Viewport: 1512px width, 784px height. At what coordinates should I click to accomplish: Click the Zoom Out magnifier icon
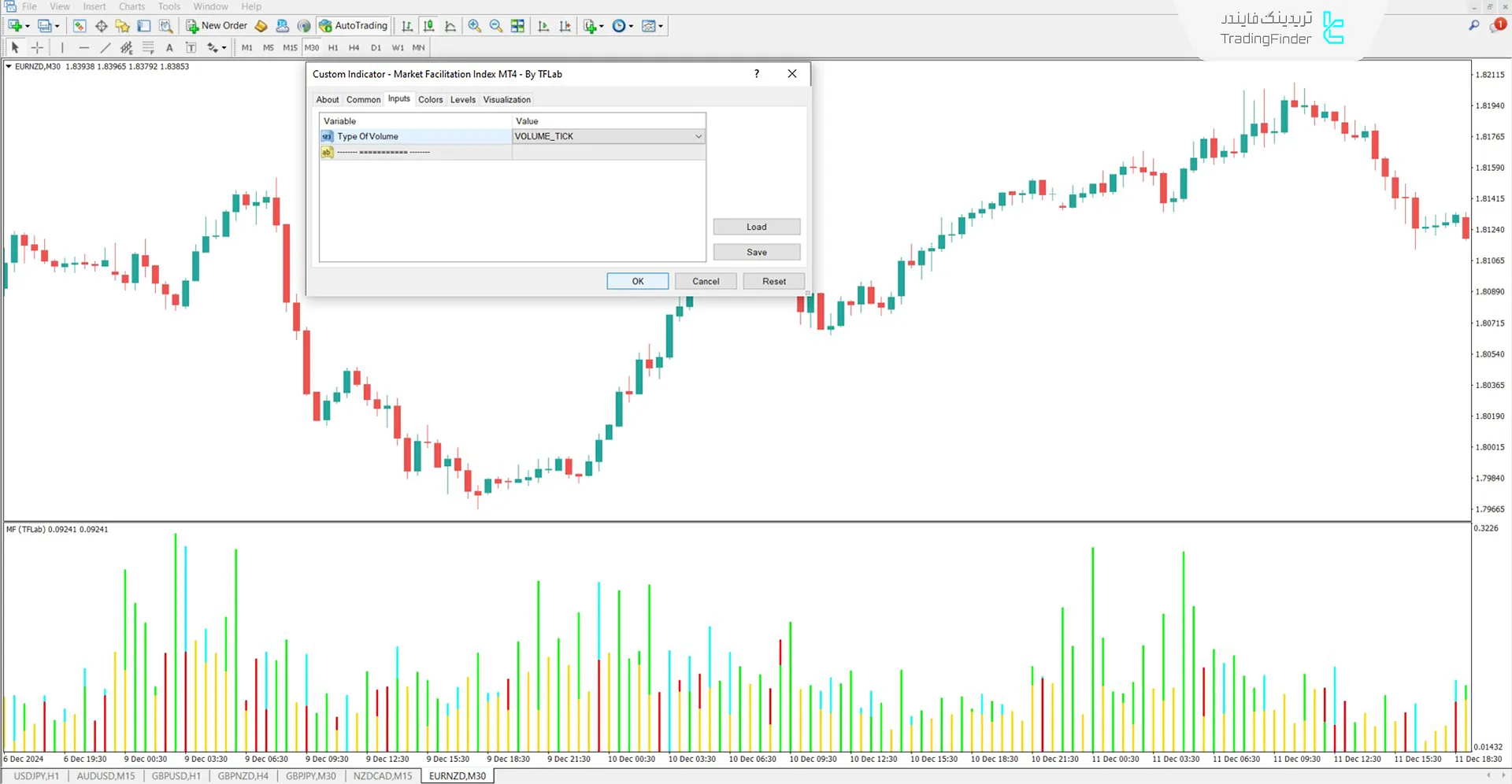(496, 26)
